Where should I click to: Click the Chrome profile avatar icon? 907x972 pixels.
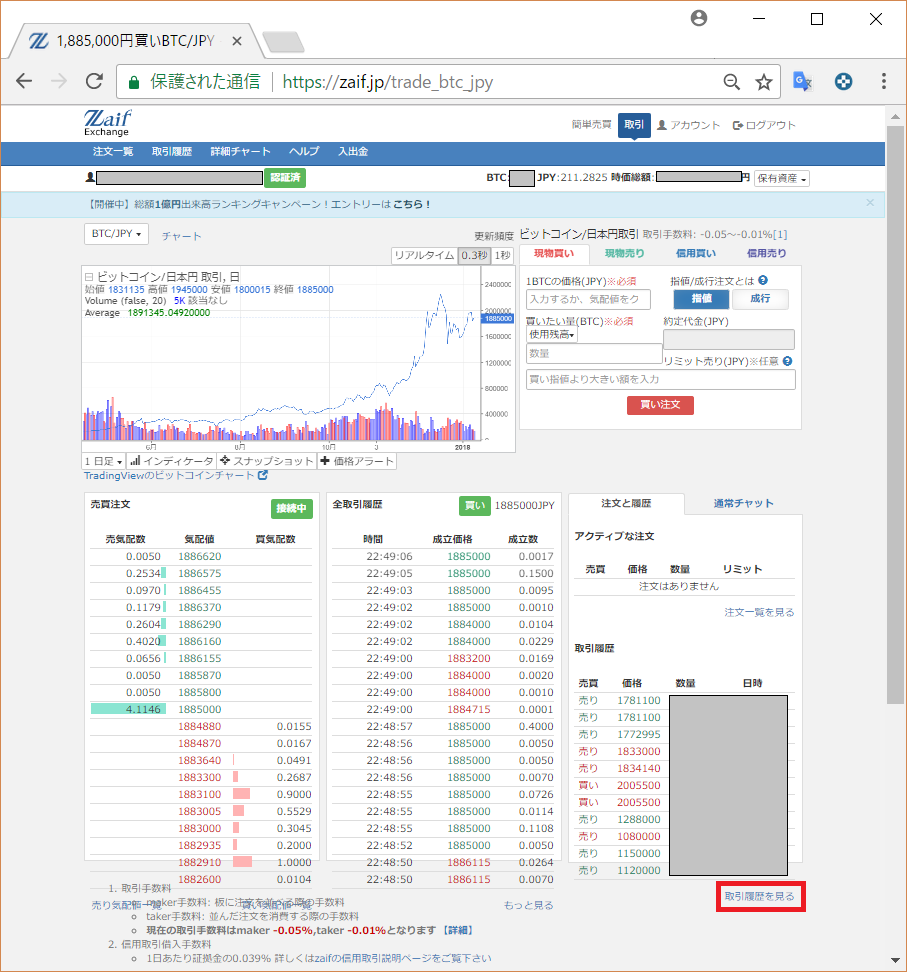(x=699, y=19)
